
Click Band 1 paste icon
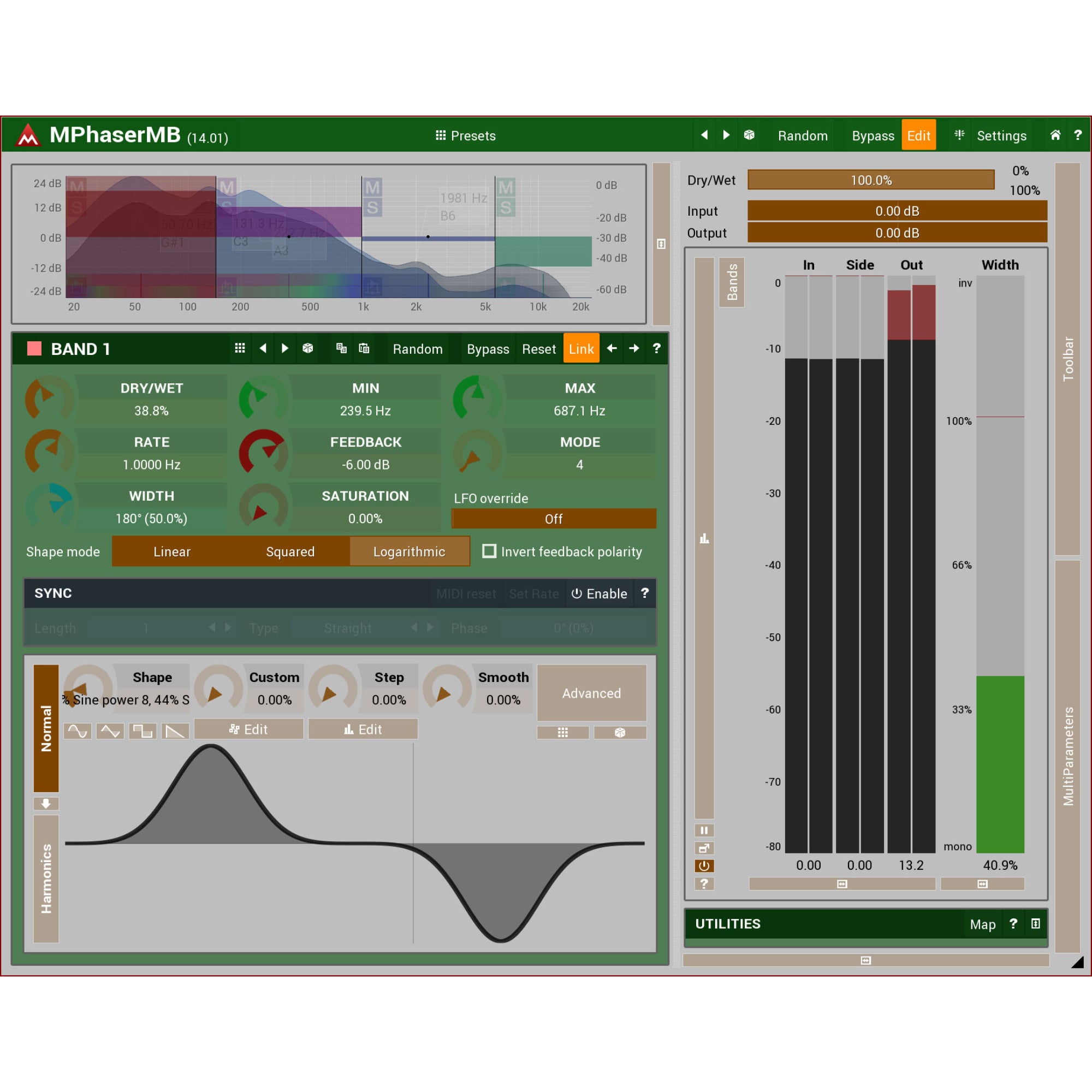point(364,348)
